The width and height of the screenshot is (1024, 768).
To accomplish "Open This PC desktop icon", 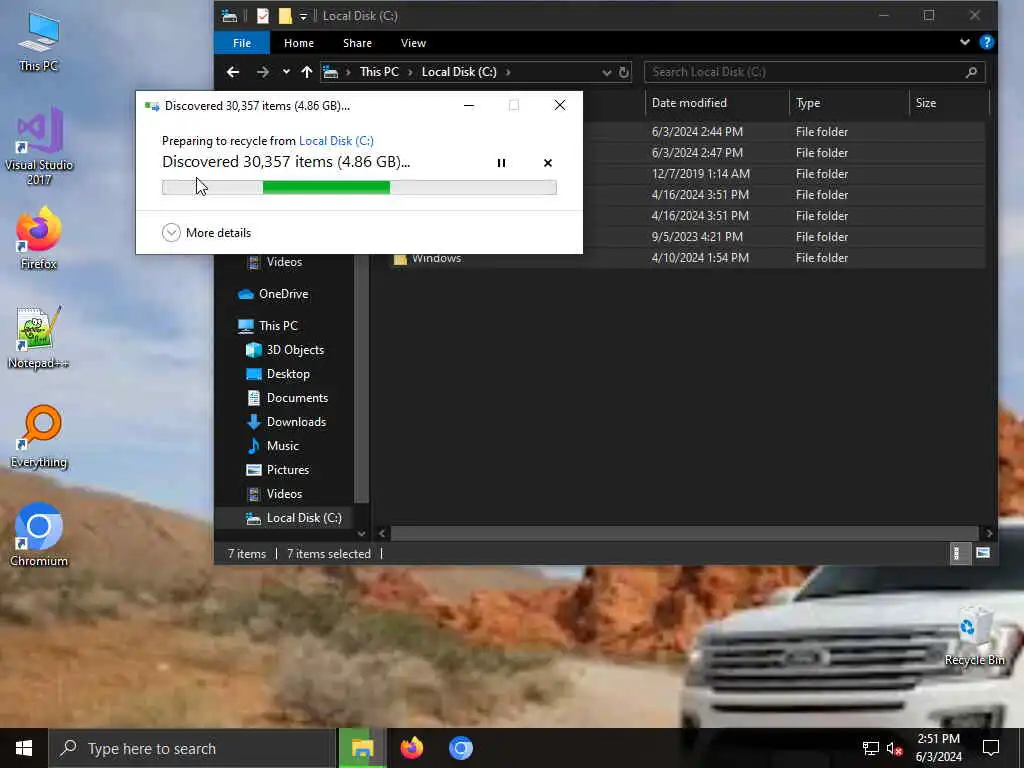I will pos(39,40).
